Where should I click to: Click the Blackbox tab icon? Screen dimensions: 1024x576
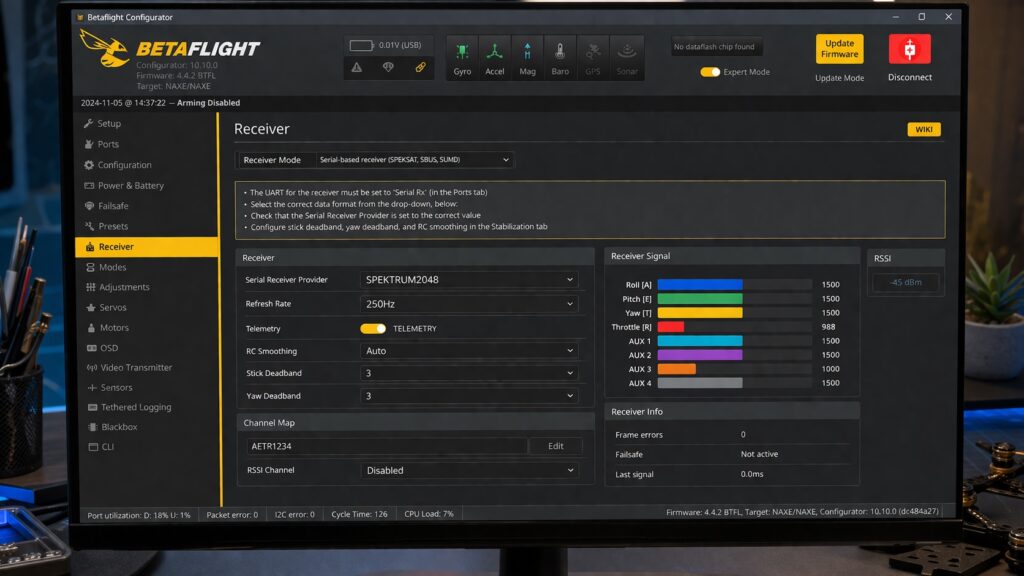93,427
